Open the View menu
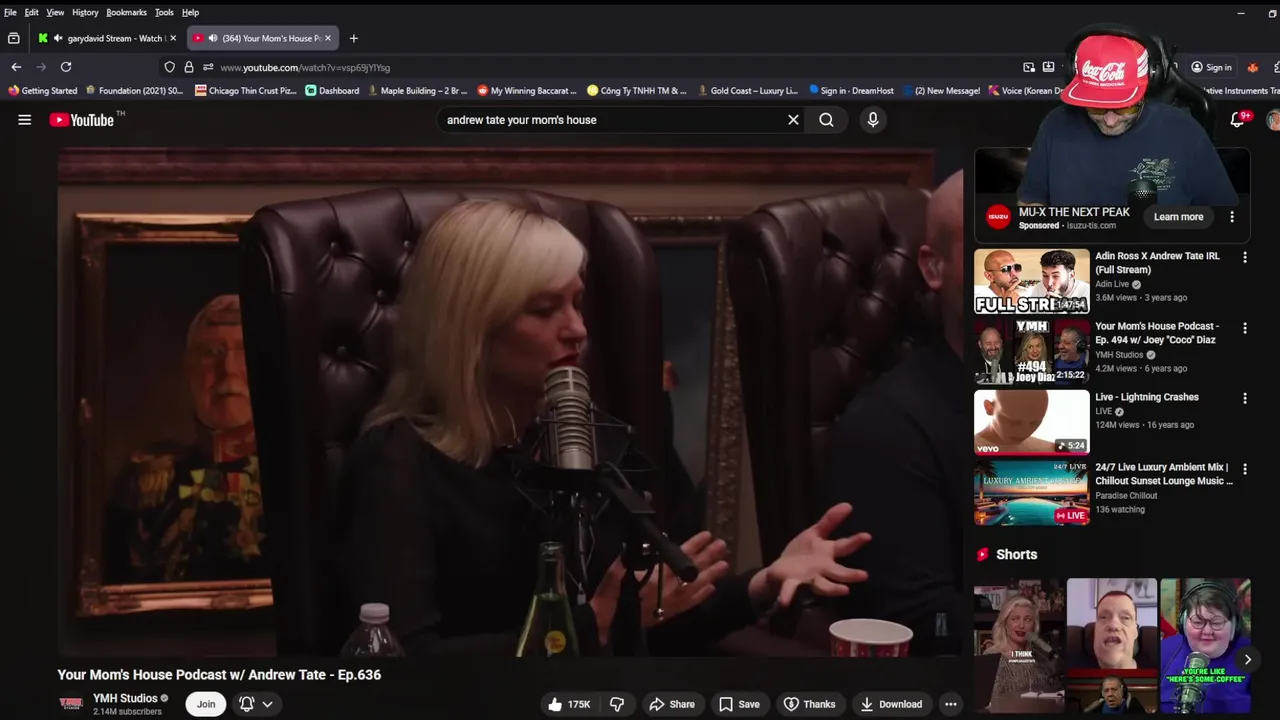 click(55, 12)
